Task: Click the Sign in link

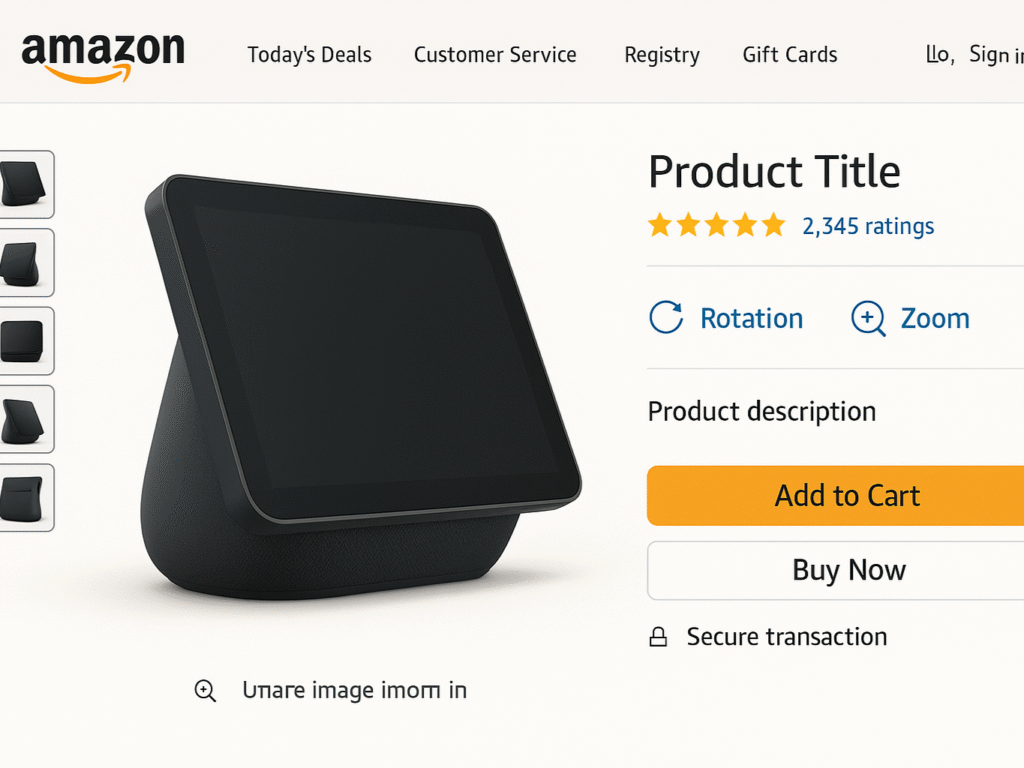Action: tap(995, 55)
